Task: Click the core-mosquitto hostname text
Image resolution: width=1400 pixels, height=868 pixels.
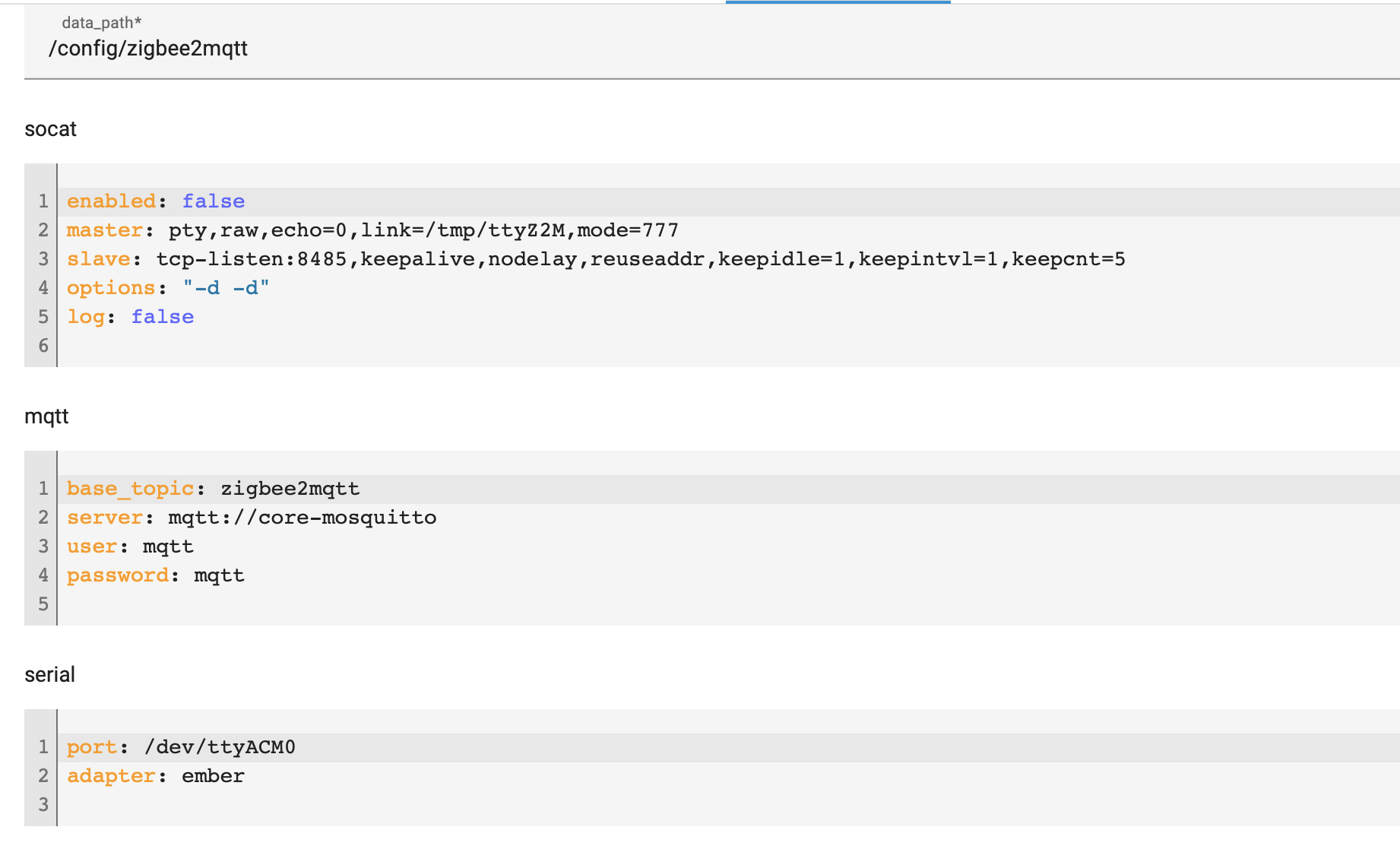Action: (x=347, y=518)
